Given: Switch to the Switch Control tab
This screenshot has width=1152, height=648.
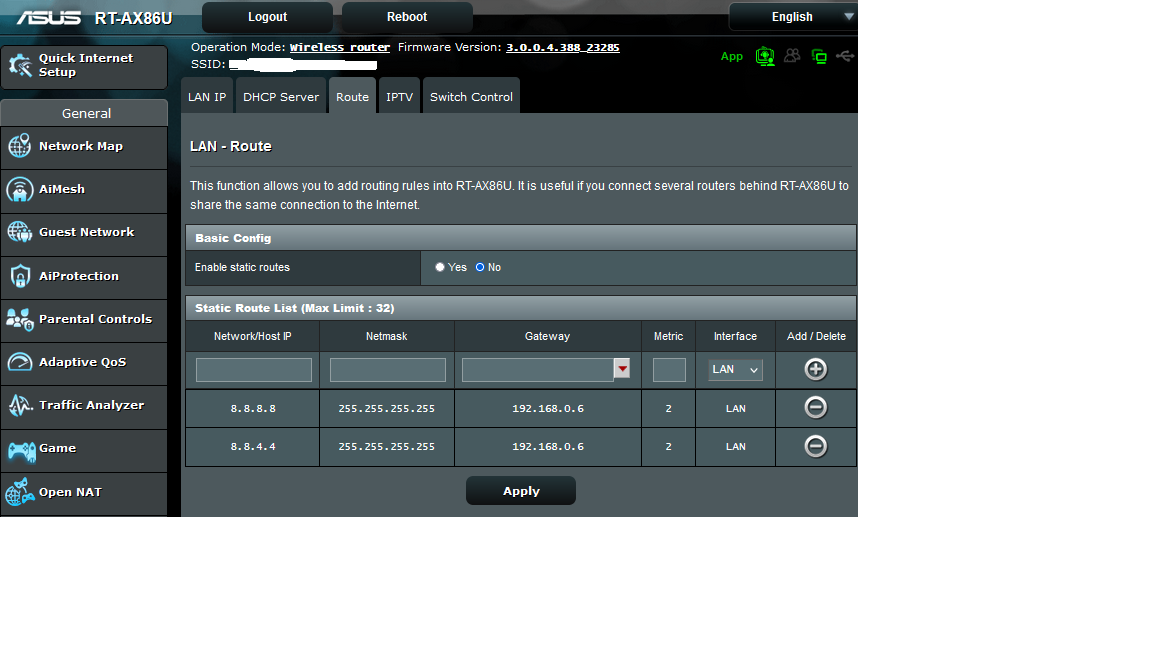Looking at the screenshot, I should (471, 97).
